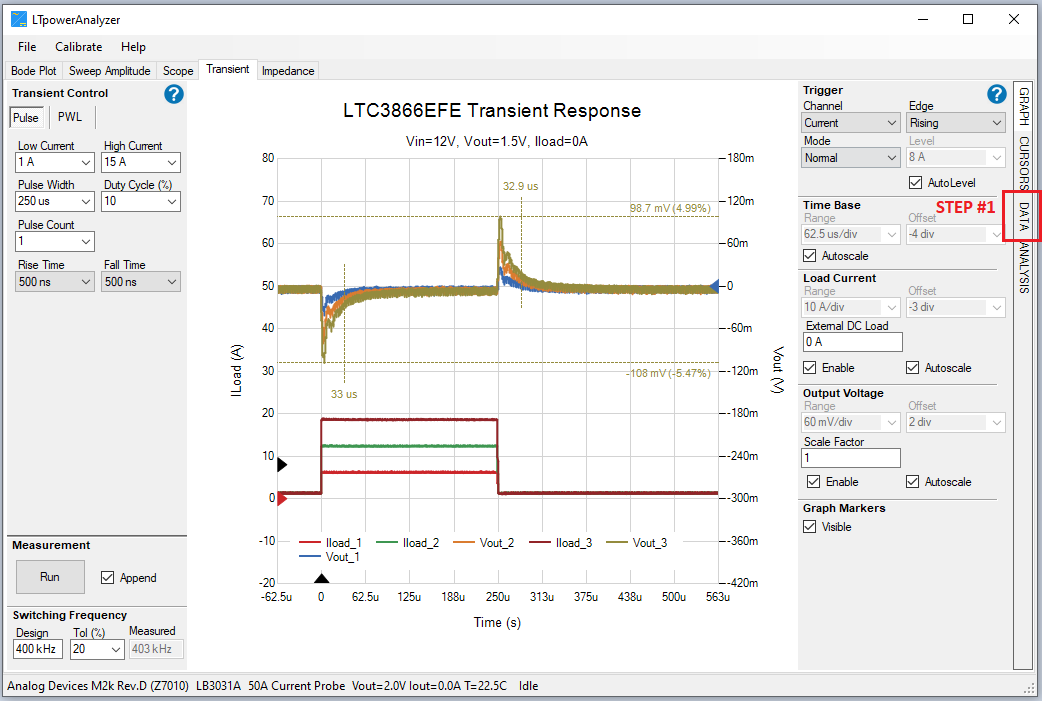Open the Calibrate menu
Screen dimensions: 1048x704
(78, 46)
